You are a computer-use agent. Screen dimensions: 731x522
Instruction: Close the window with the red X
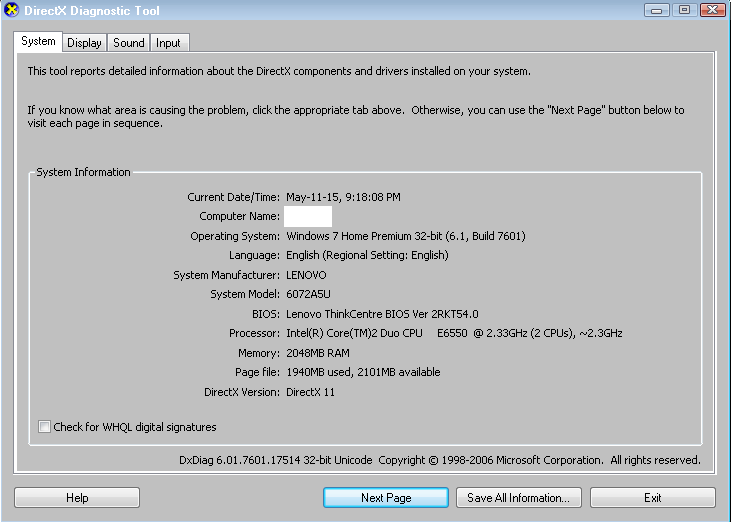(x=713, y=10)
